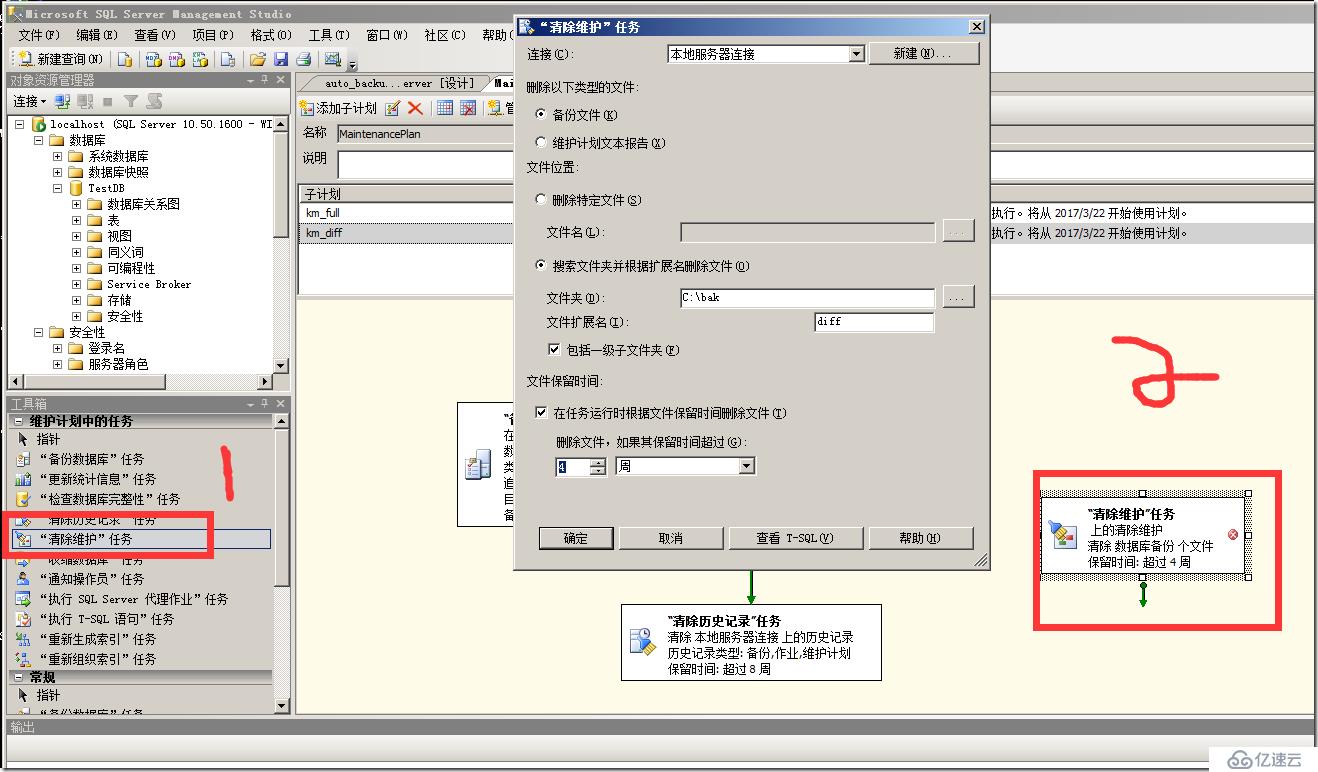Click the subplan properties edit icon
This screenshot has width=1318, height=772.
pyautogui.click(x=393, y=108)
